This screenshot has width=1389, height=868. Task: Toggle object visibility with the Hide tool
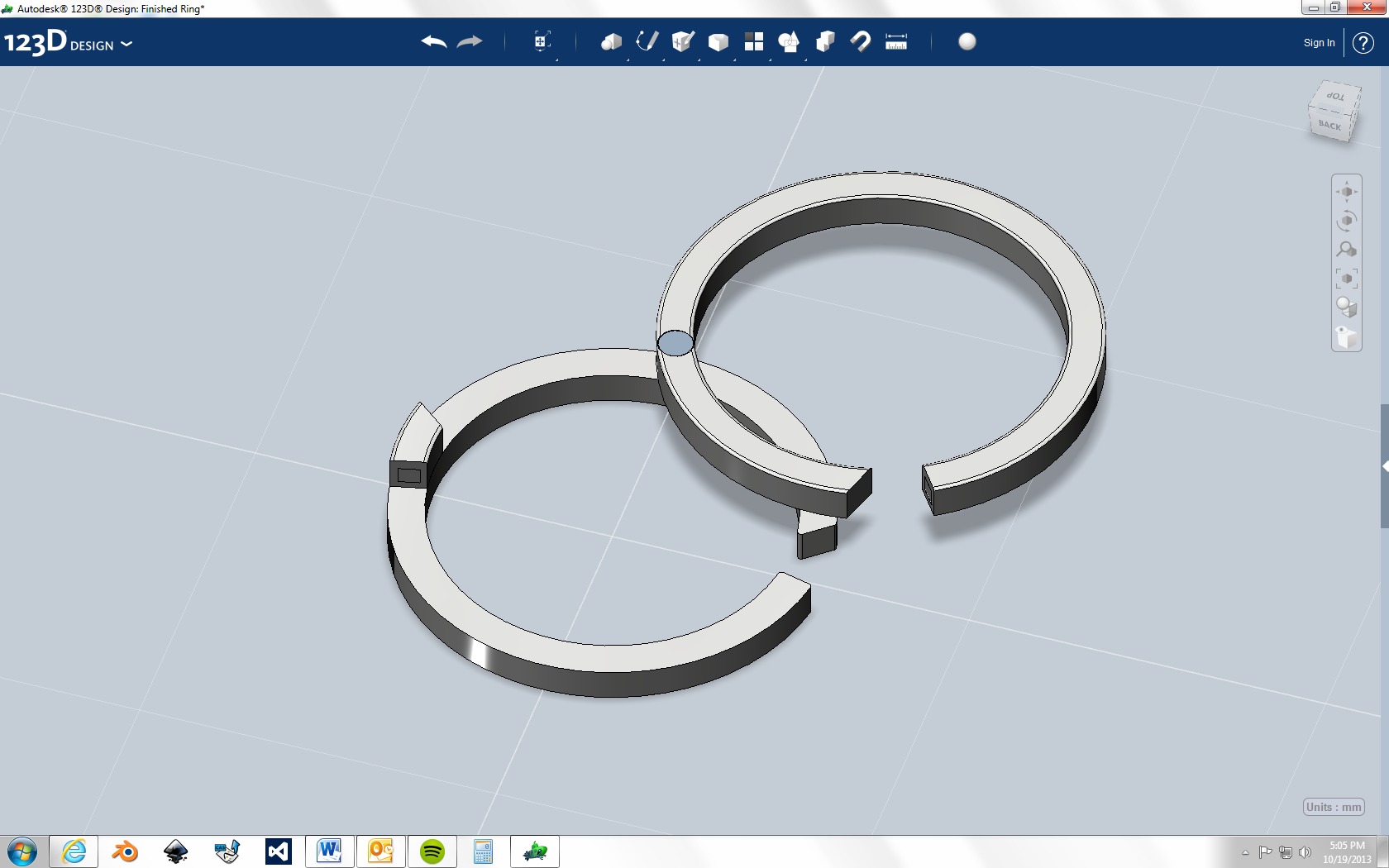(1346, 337)
